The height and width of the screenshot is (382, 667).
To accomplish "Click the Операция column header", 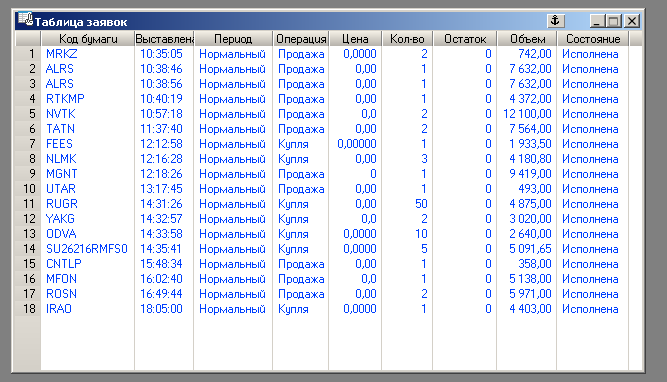I will (300, 39).
